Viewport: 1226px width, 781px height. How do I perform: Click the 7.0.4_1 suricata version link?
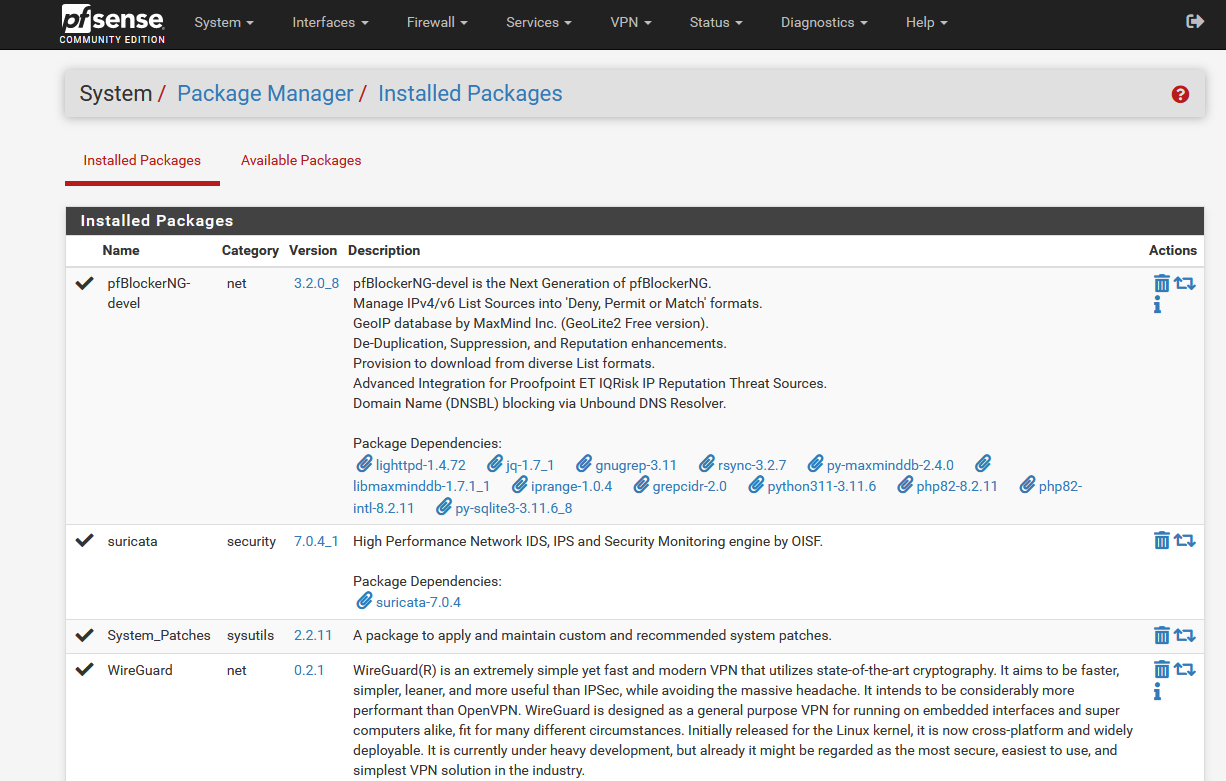pos(316,541)
